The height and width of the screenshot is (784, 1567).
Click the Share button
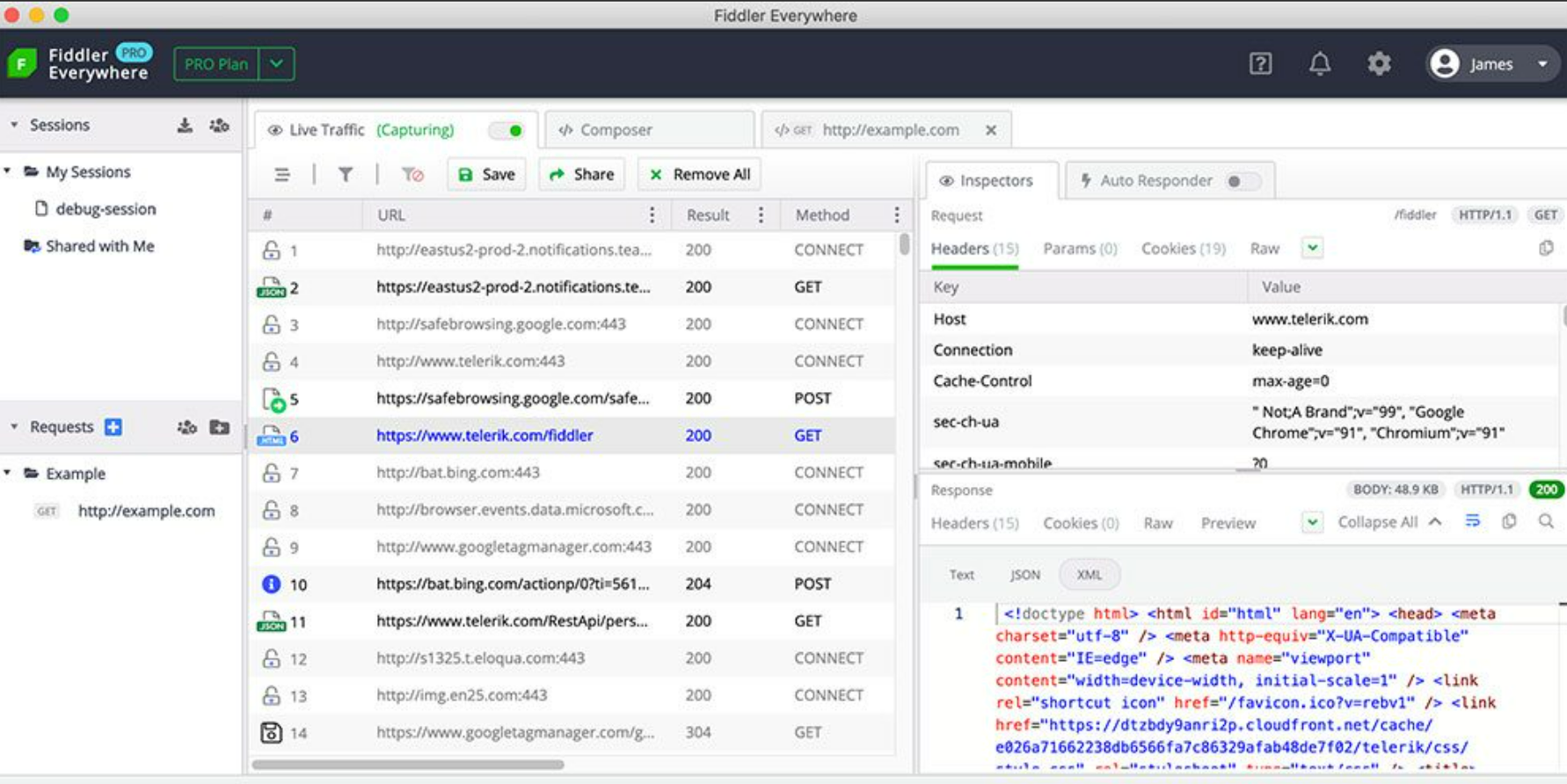[581, 174]
